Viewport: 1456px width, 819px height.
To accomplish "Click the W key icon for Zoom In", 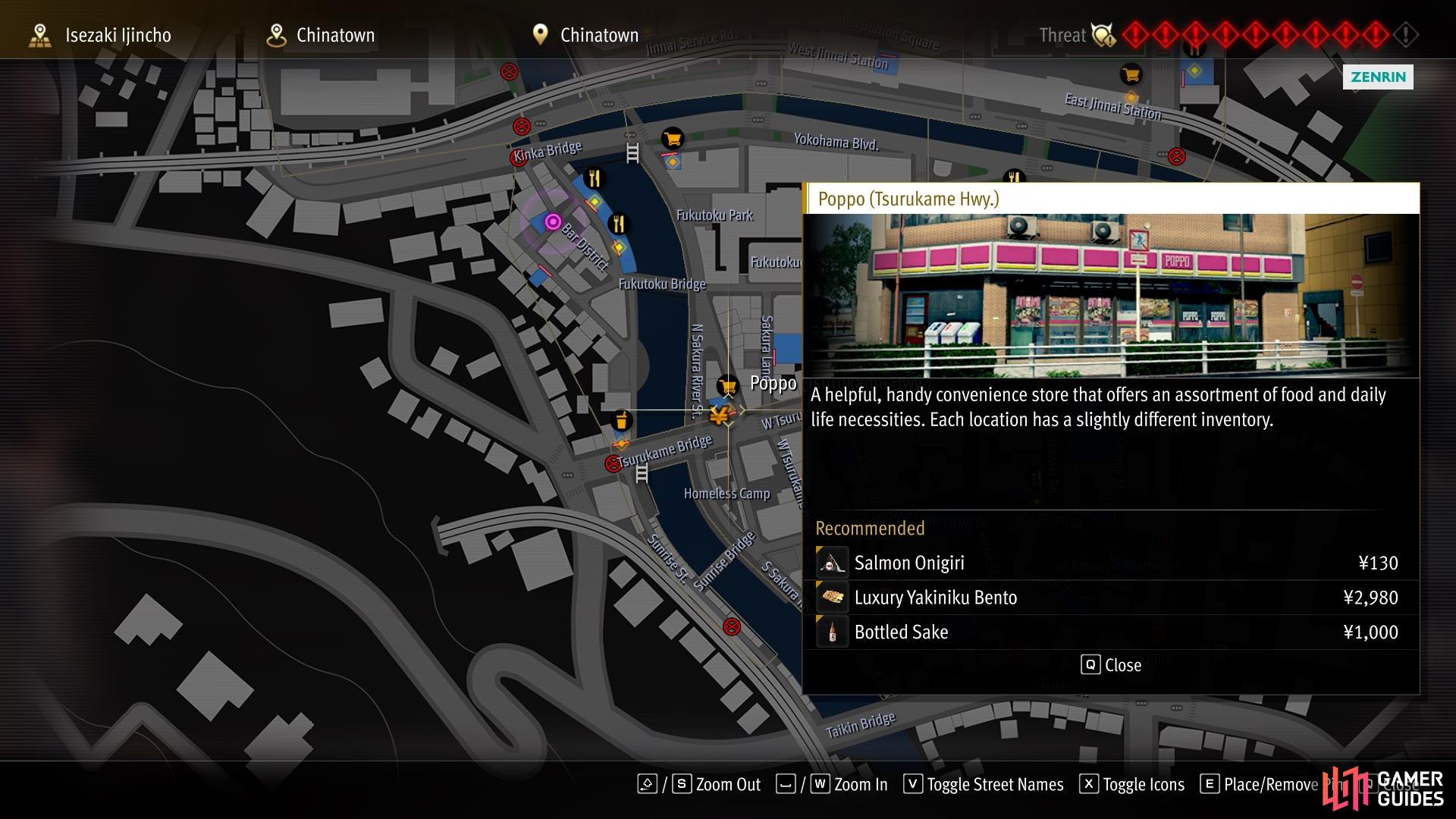I will point(820,784).
